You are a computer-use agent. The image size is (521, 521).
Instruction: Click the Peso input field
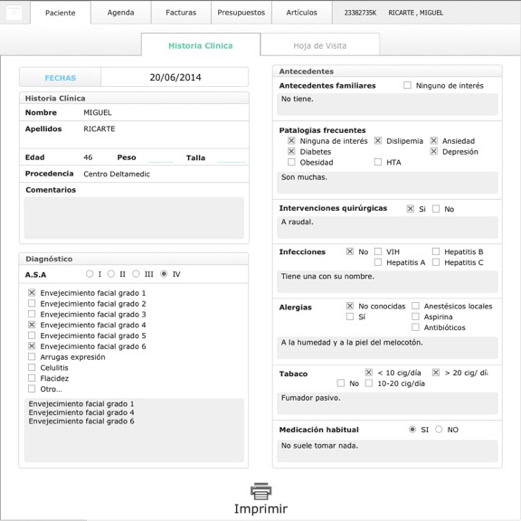(x=160, y=158)
